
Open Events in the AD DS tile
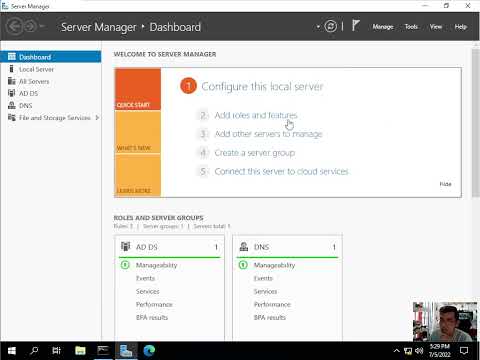[145, 278]
